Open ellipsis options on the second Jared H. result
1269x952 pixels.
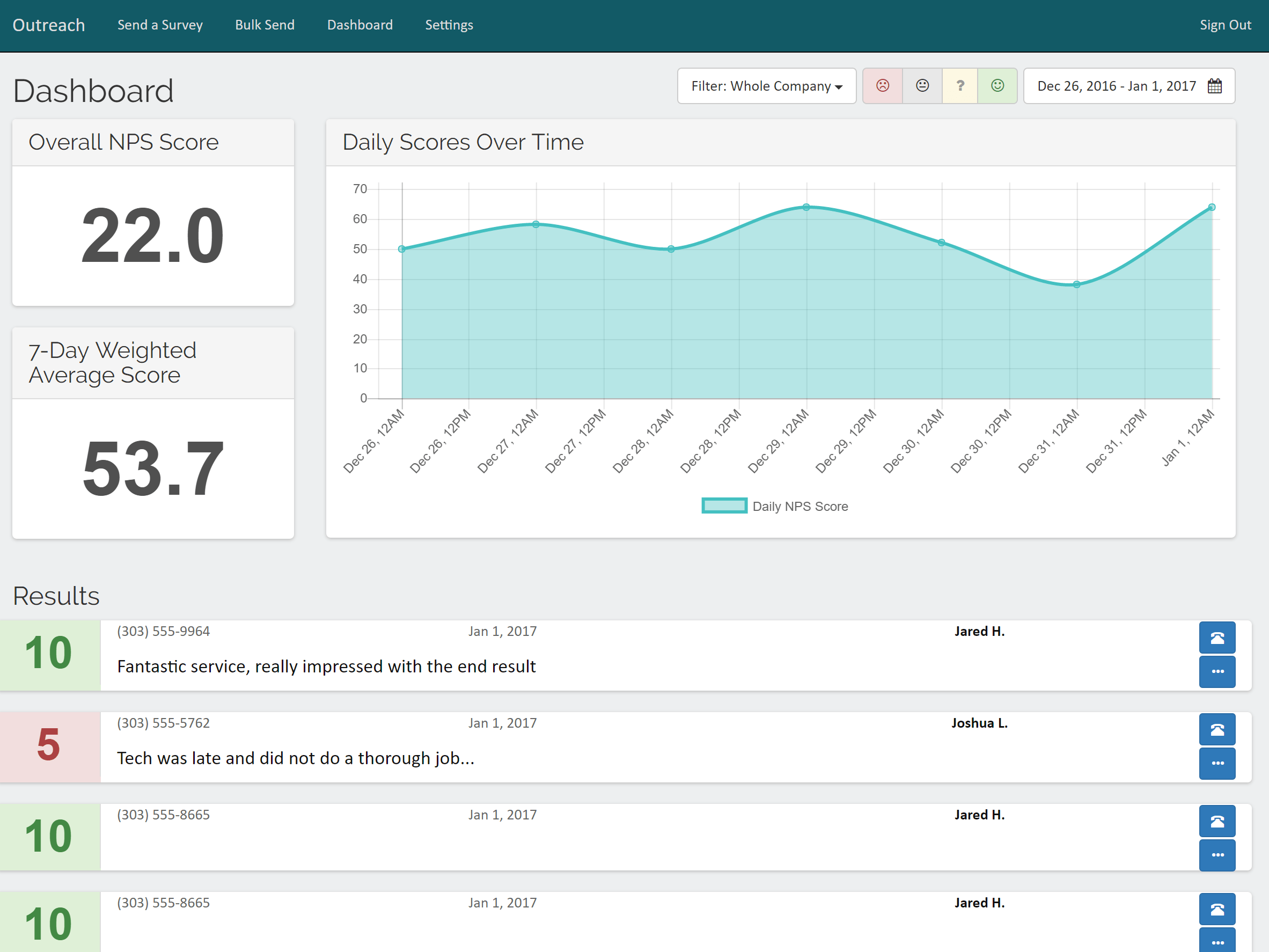(1217, 855)
